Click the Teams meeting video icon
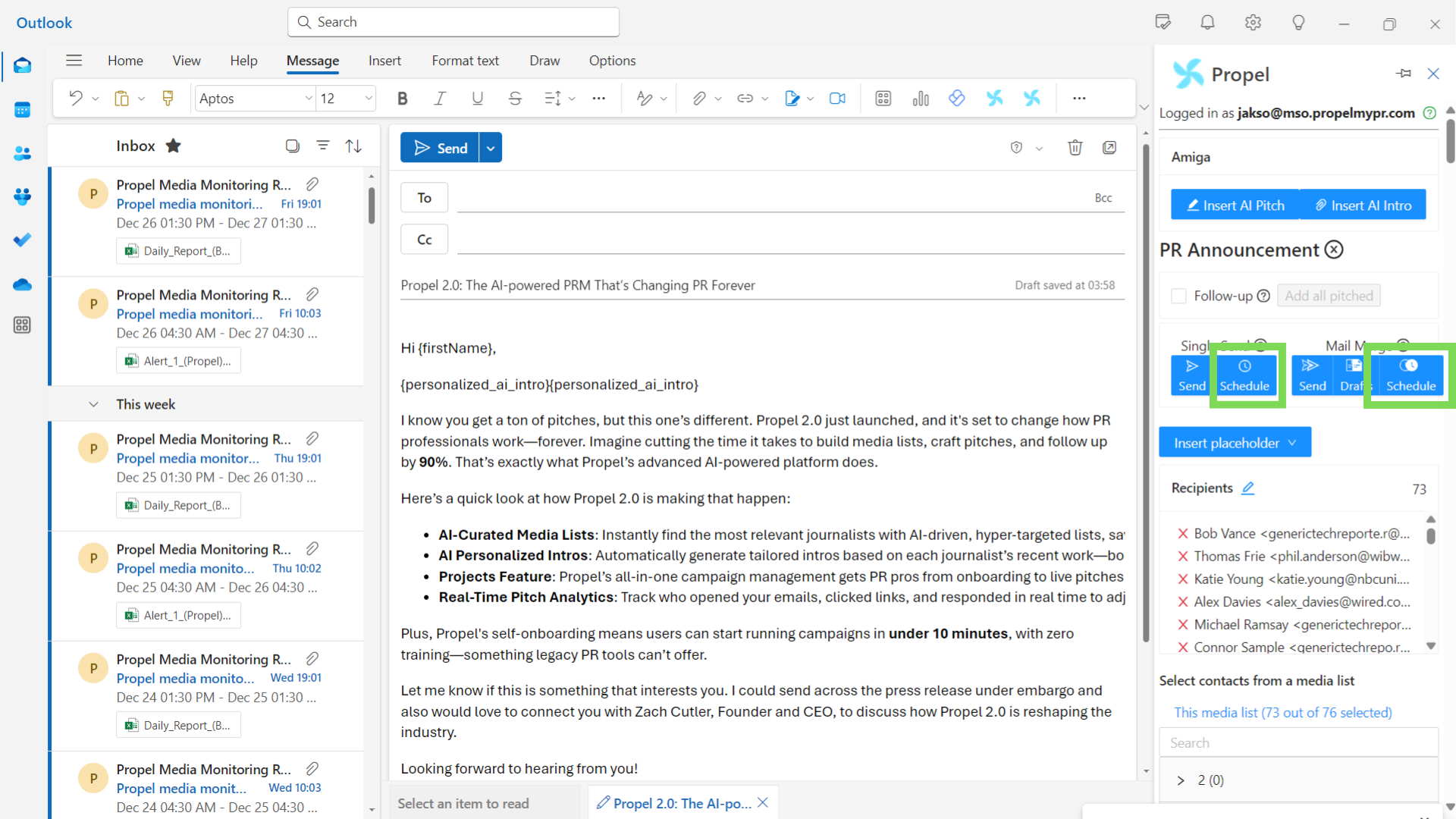 click(837, 98)
